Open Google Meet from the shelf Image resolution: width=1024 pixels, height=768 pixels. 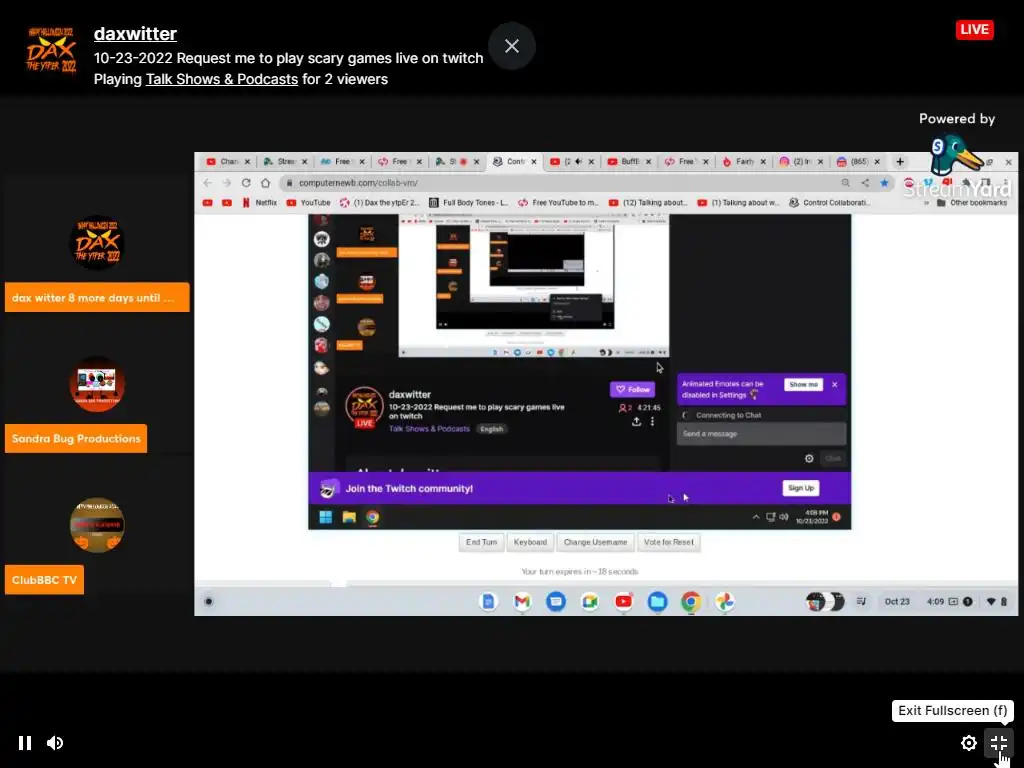tap(590, 601)
